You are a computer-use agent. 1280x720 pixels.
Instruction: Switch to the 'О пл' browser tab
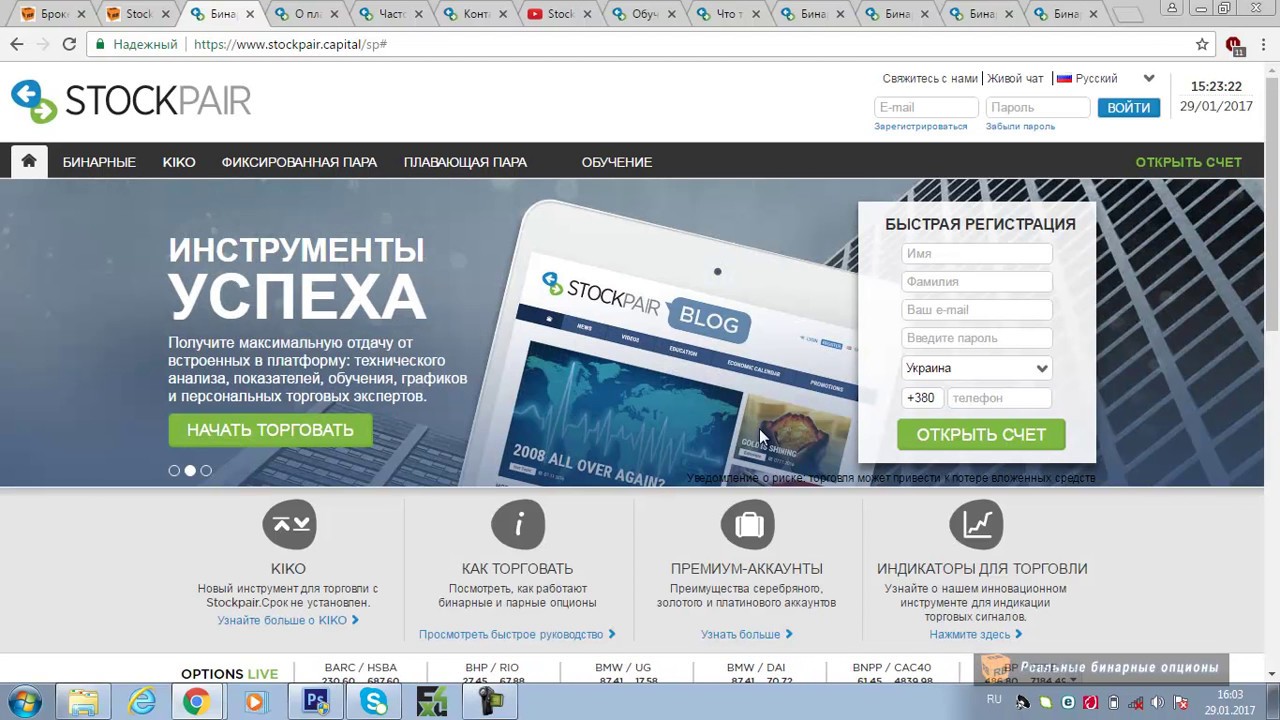[304, 14]
